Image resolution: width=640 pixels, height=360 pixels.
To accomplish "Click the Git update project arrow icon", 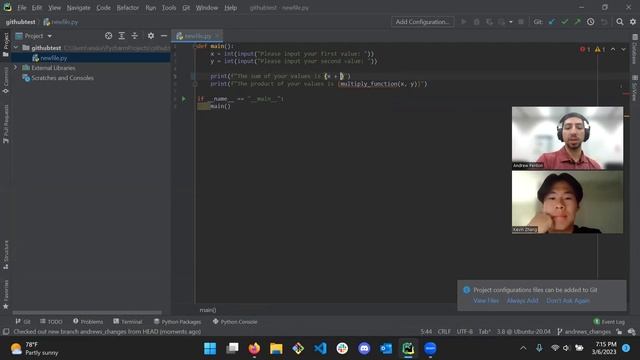I will (x=552, y=22).
